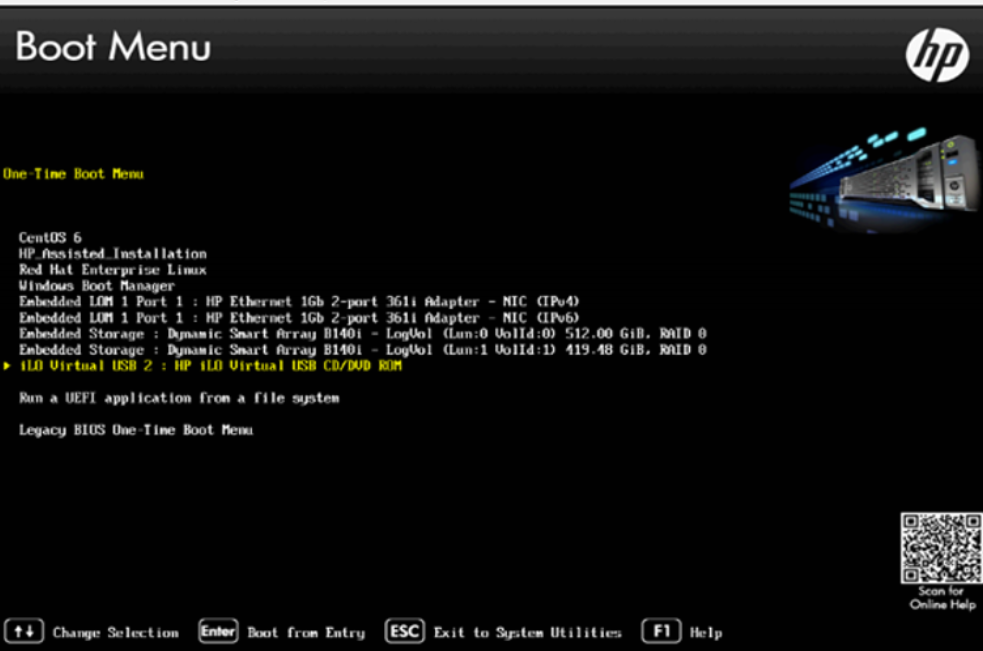
Task: Click the Boot from Entry label
Action: click(x=307, y=633)
